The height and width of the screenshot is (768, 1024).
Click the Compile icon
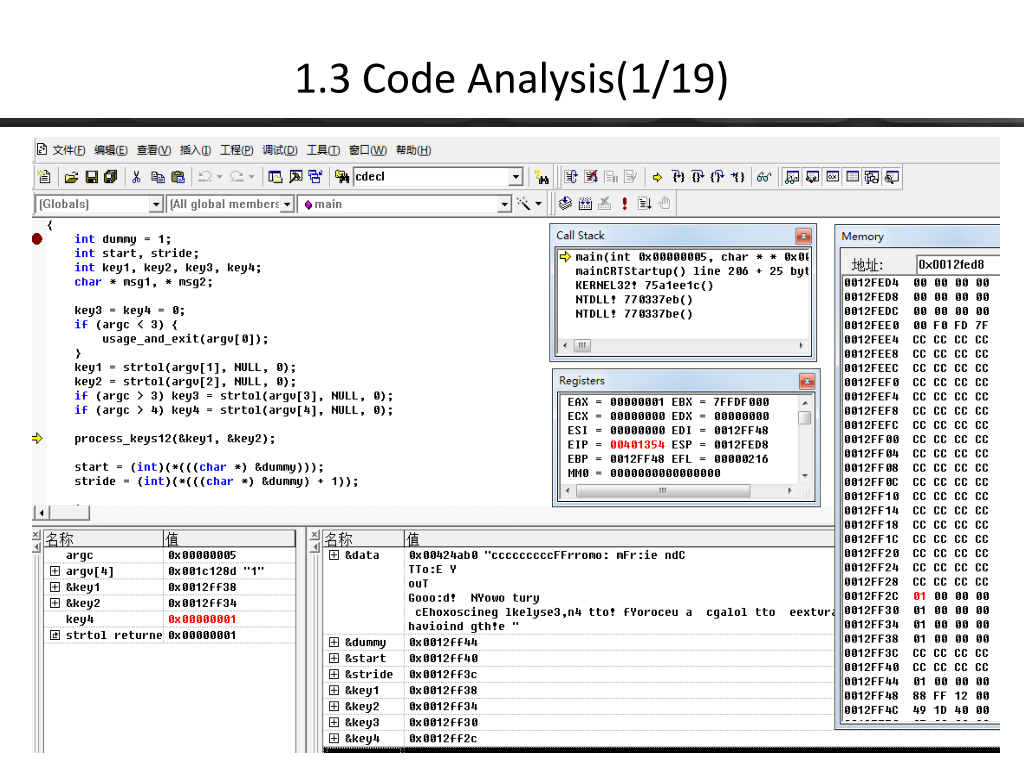point(565,204)
